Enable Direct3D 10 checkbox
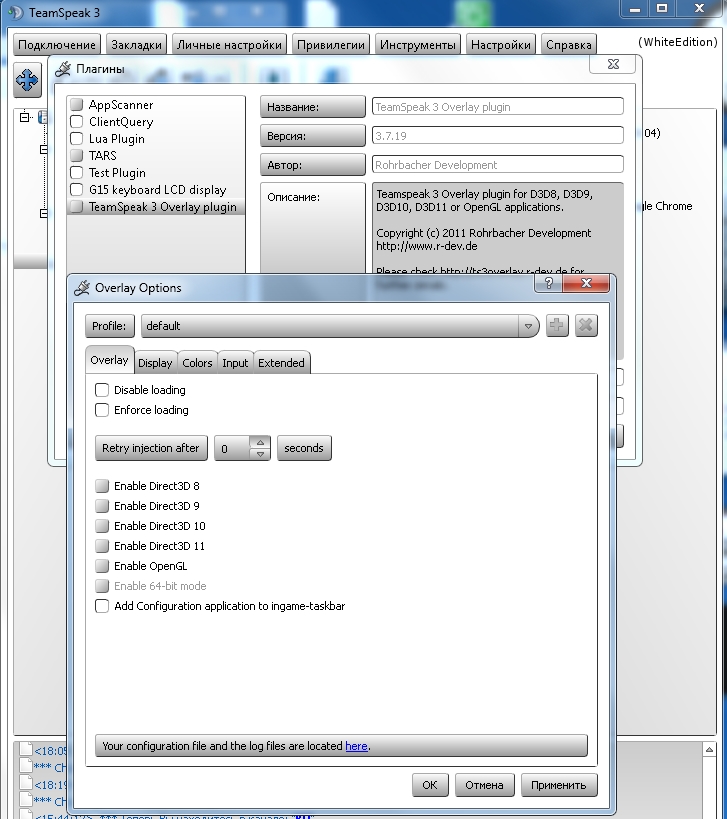The width and height of the screenshot is (727, 819). click(x=102, y=526)
